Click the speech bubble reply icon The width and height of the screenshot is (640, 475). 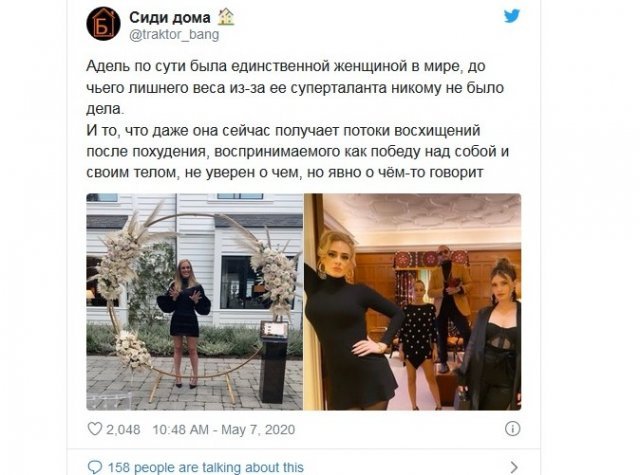coord(95,467)
